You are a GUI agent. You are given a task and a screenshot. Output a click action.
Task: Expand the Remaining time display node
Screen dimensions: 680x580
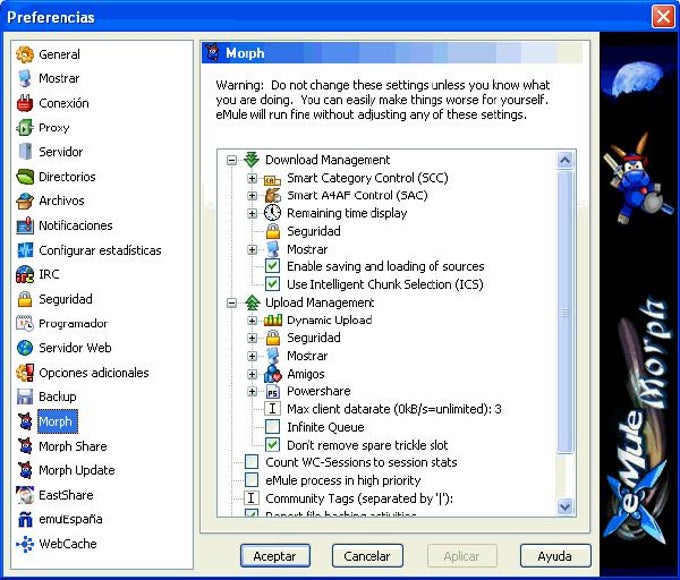252,213
